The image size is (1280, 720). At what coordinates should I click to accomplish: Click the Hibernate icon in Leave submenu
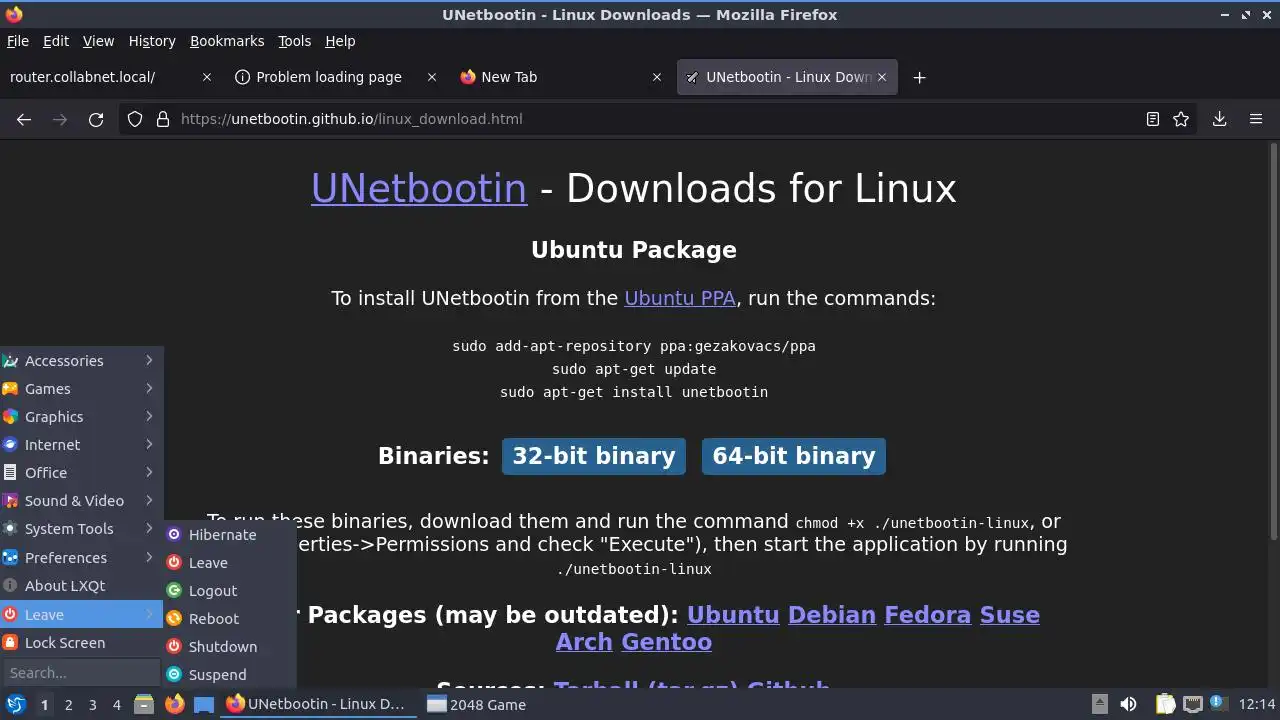(174, 535)
